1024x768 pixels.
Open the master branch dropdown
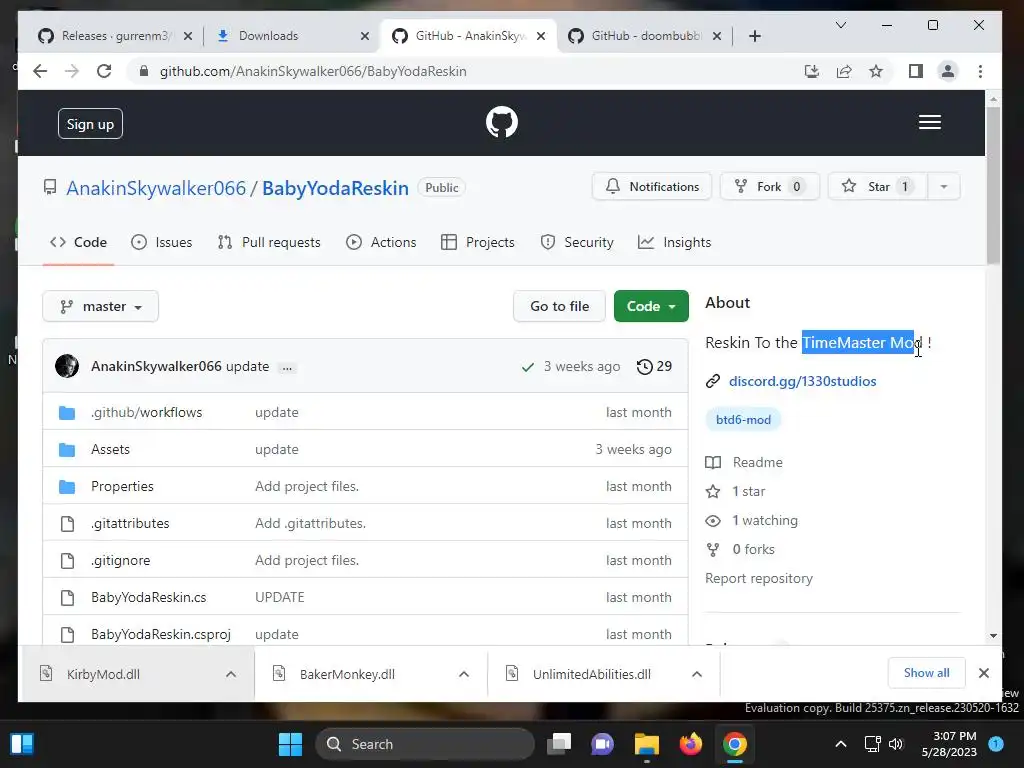pyautogui.click(x=101, y=306)
